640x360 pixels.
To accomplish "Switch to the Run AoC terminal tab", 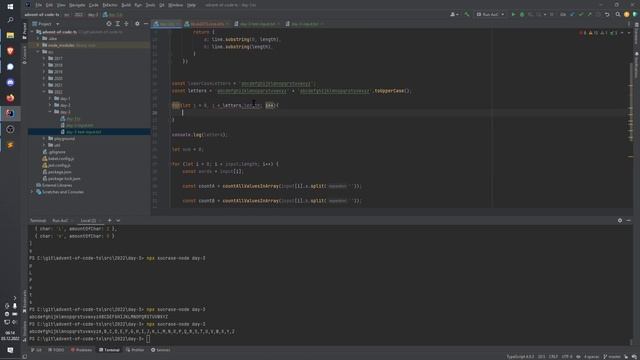I will pos(60,220).
